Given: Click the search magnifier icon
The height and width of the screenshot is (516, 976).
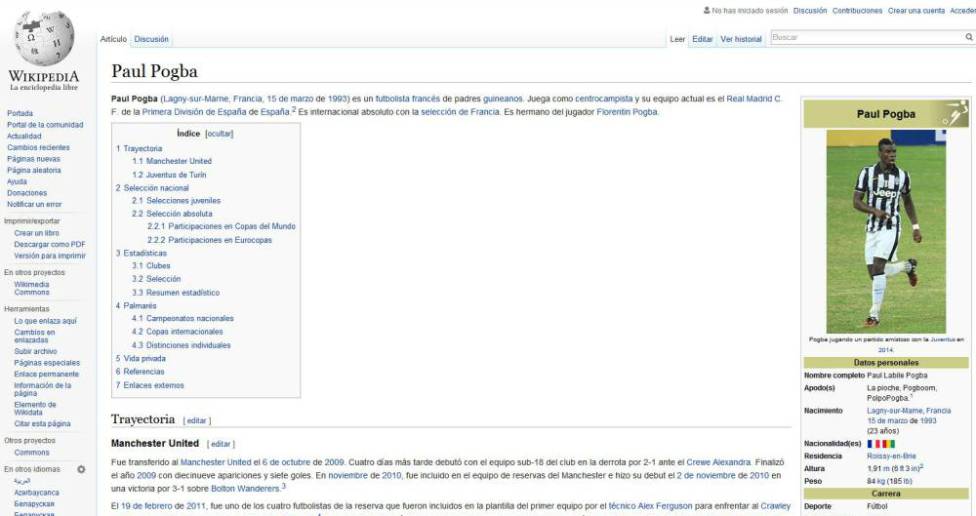Looking at the screenshot, I should (x=968, y=37).
